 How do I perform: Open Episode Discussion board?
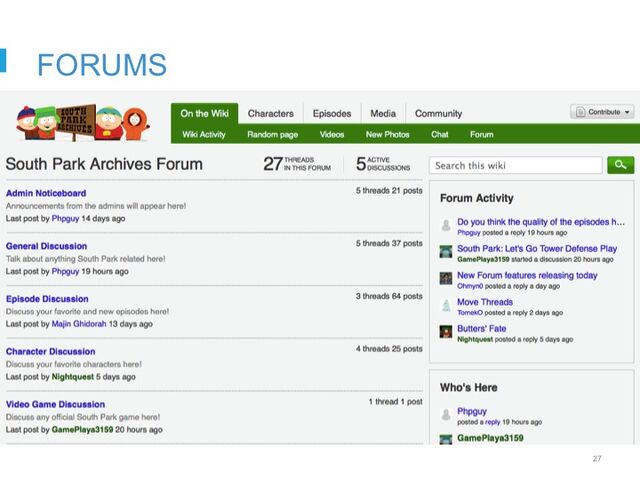pyautogui.click(x=47, y=299)
